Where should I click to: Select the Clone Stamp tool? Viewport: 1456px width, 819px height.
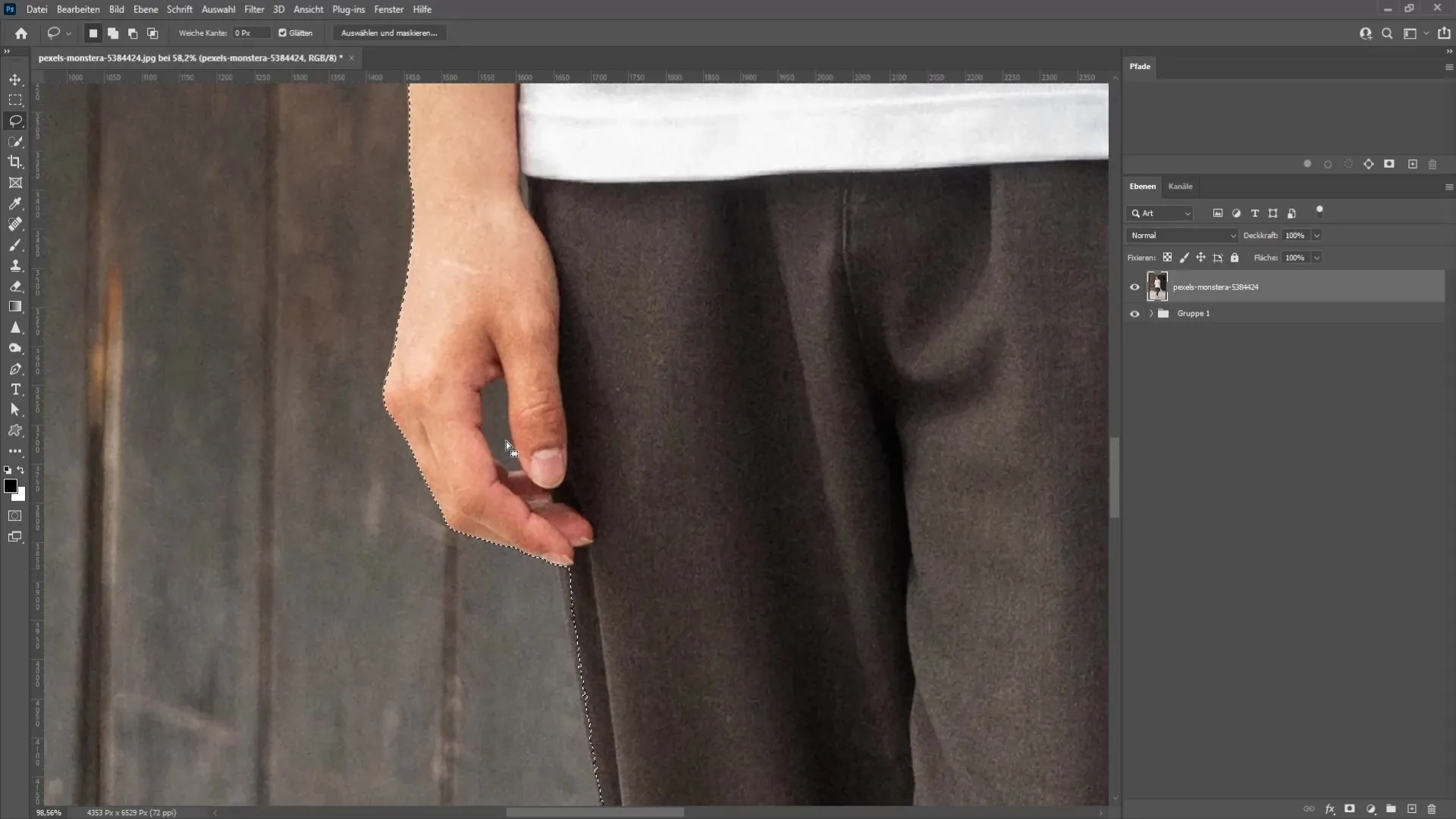15,266
